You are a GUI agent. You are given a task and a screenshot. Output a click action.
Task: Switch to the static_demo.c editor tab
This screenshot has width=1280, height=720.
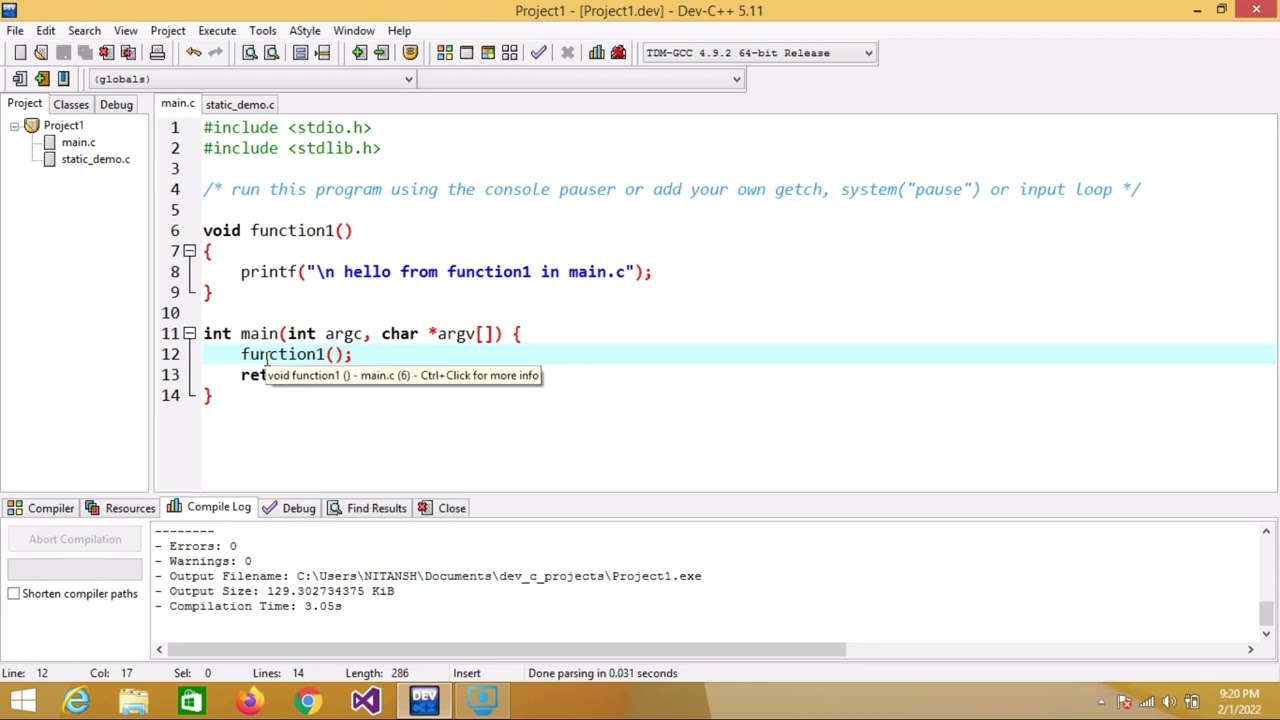click(240, 105)
